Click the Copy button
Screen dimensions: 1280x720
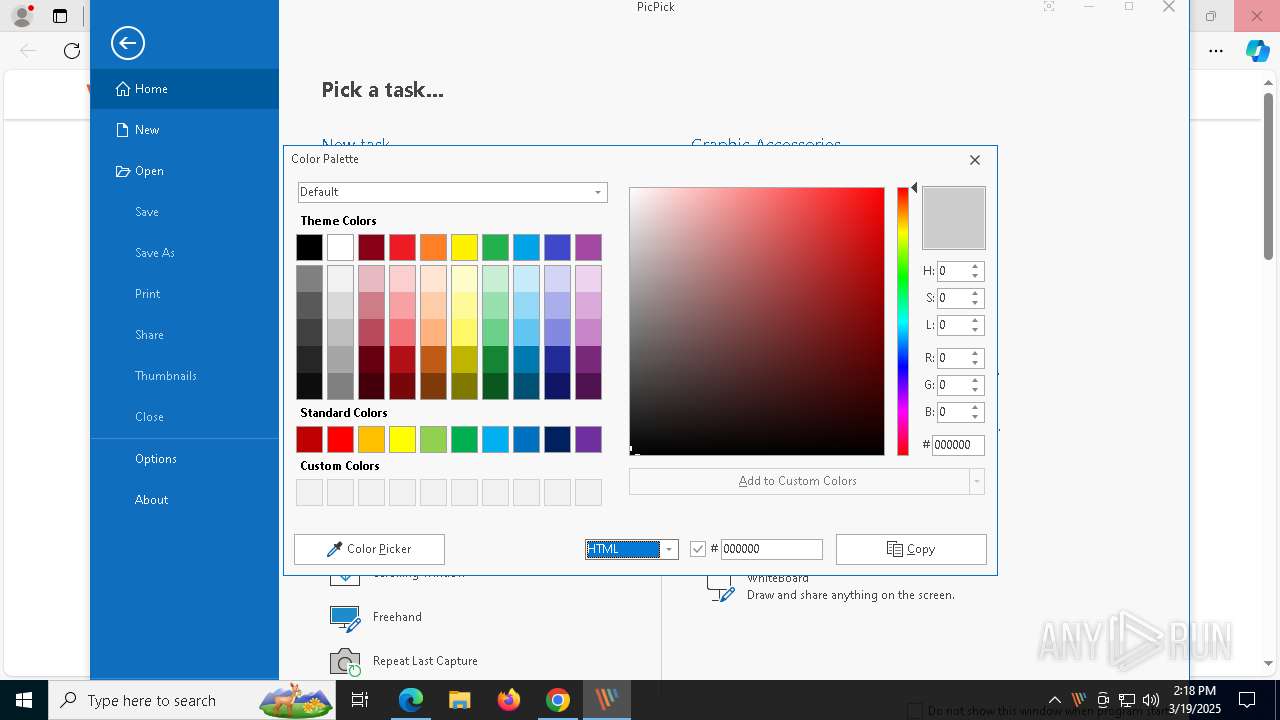click(x=911, y=549)
